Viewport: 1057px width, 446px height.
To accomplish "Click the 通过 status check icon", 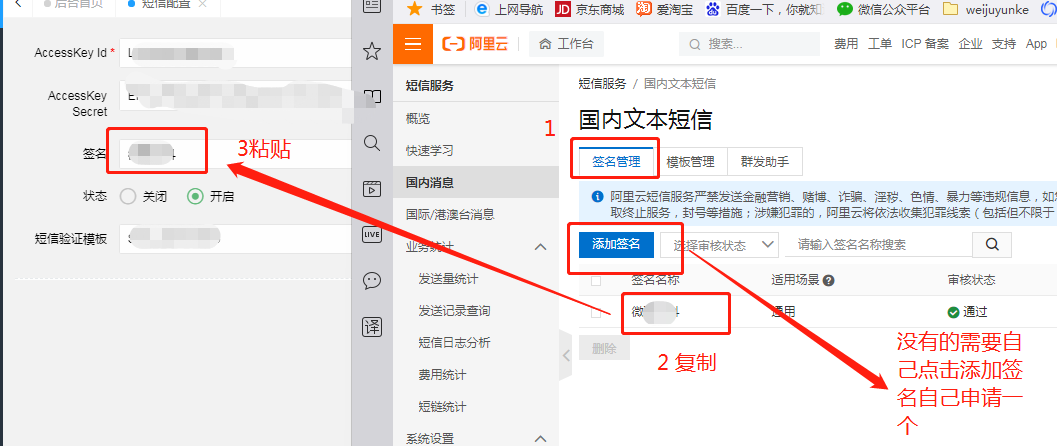I will (x=953, y=313).
